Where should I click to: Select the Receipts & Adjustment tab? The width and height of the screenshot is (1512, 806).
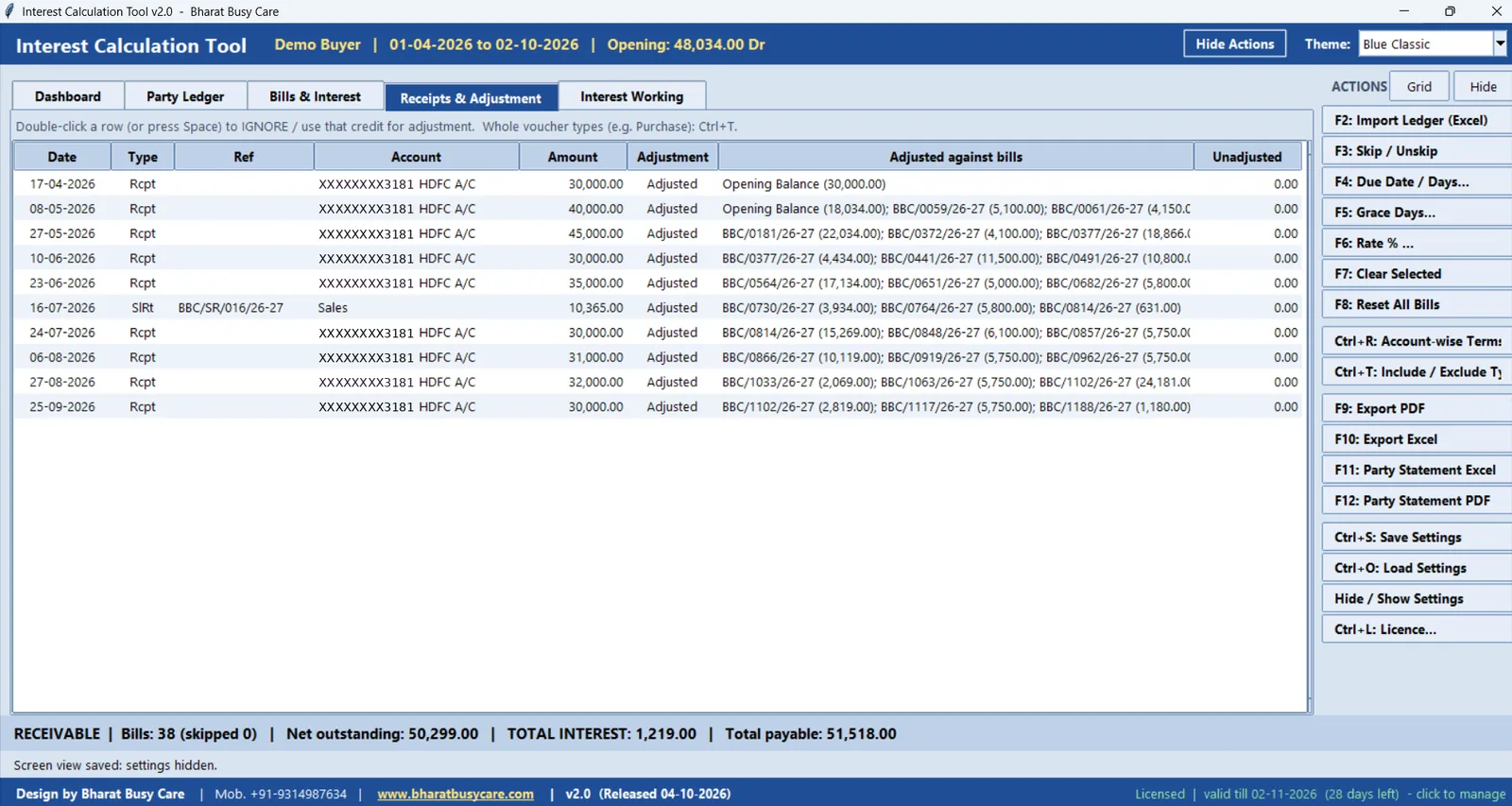click(x=471, y=97)
